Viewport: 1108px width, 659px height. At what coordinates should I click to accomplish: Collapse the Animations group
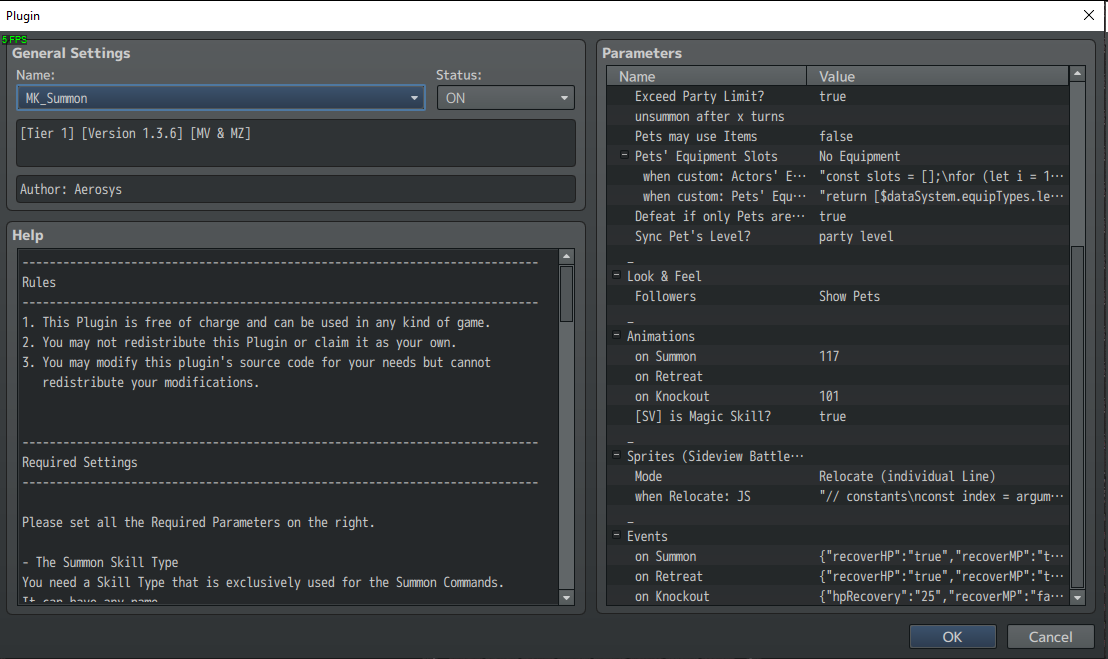[616, 335]
